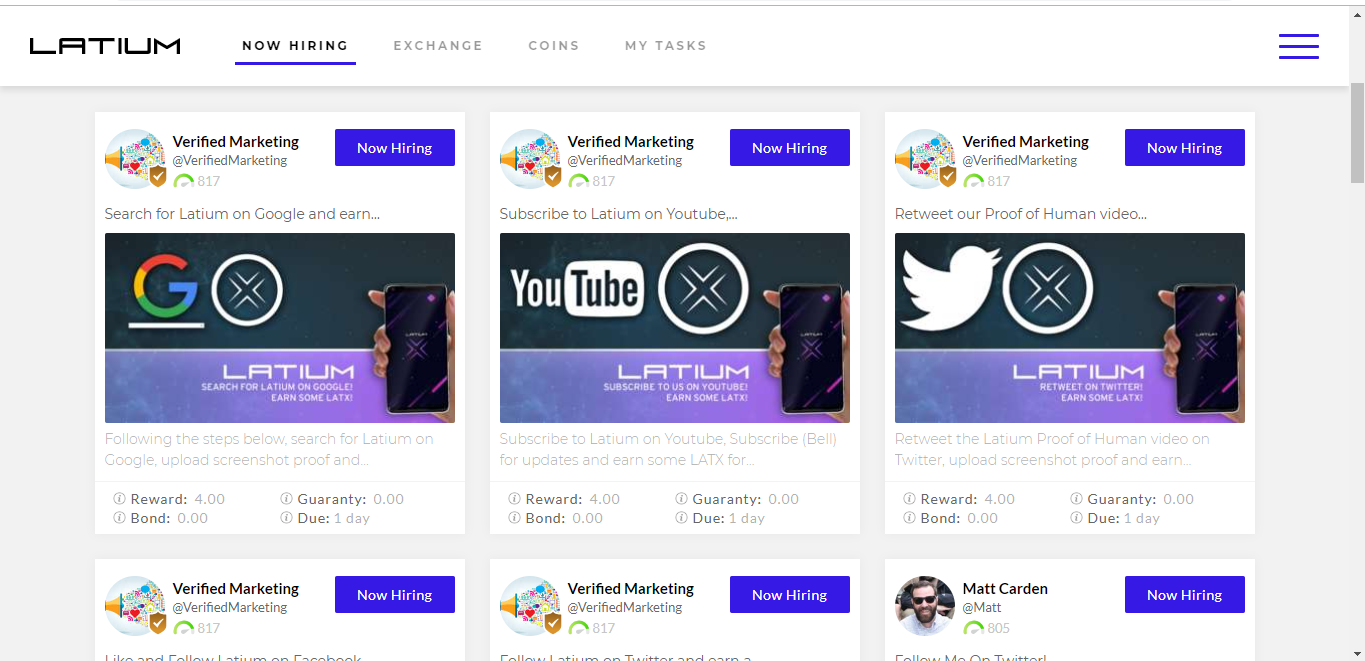Go to the Coins tab
Viewport: 1365px width, 661px height.
[554, 46]
